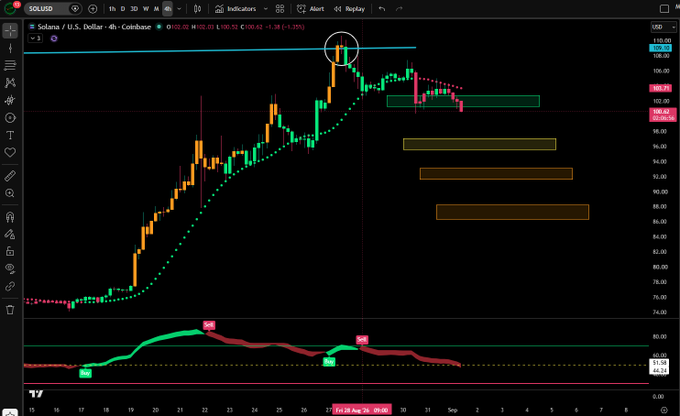
Task: Toggle magnet mode for drawings
Action: [x=10, y=216]
